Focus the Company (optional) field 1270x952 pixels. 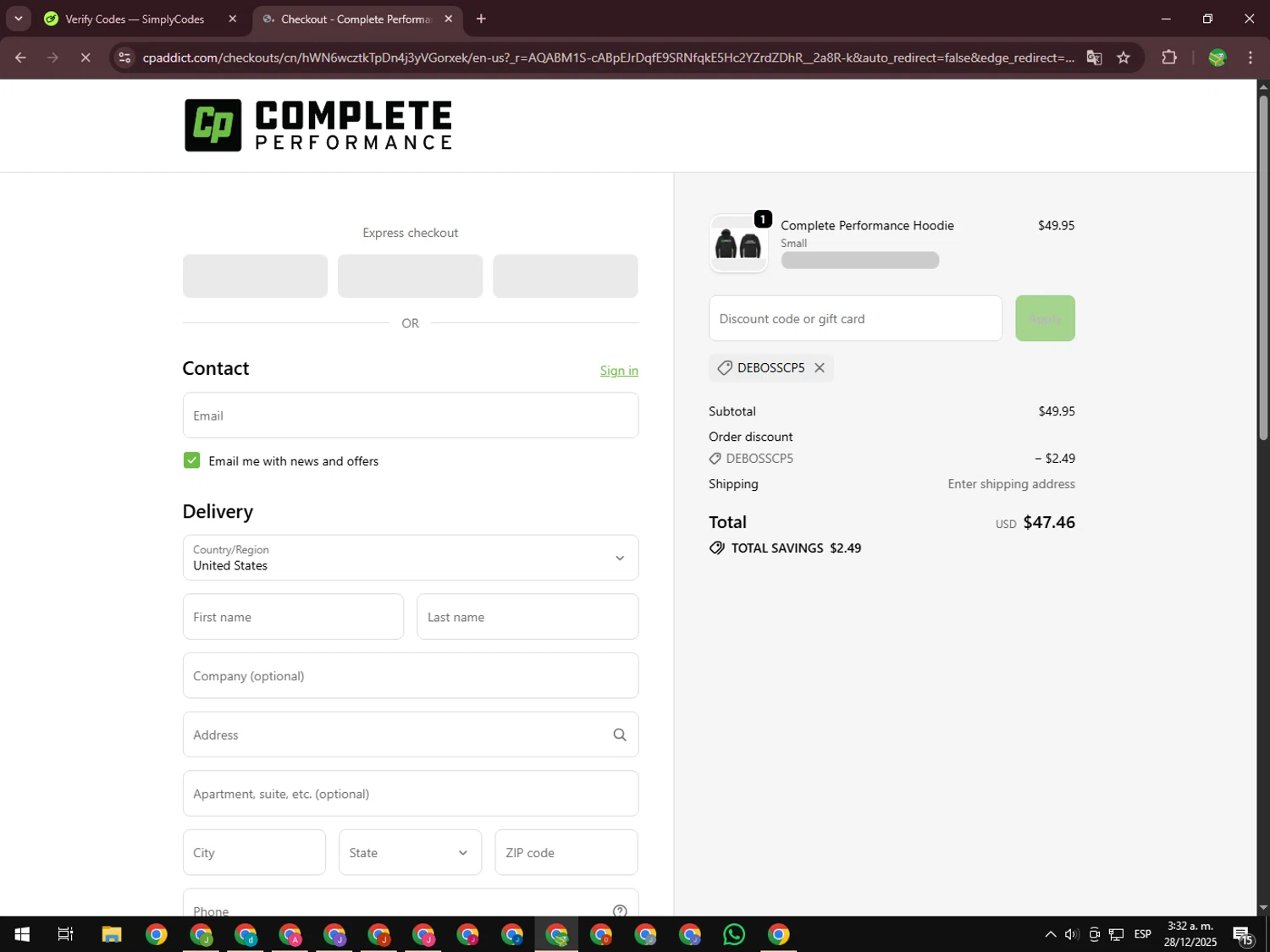(411, 675)
